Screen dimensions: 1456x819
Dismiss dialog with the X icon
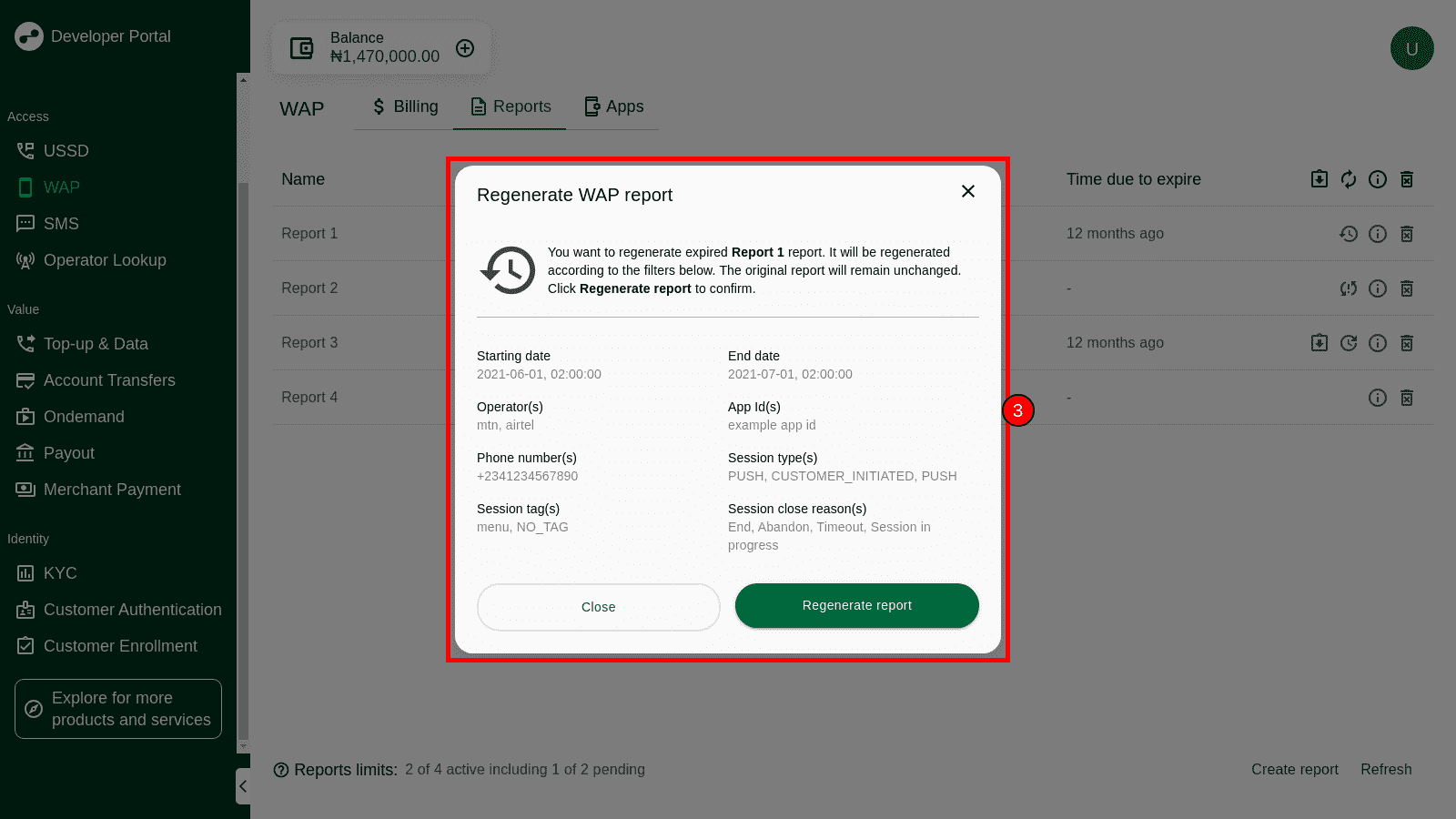[x=968, y=191]
